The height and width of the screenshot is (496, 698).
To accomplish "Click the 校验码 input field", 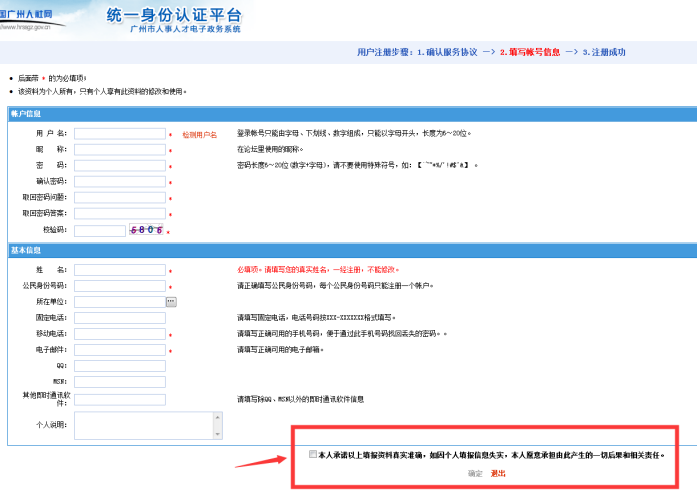I will (x=100, y=231).
